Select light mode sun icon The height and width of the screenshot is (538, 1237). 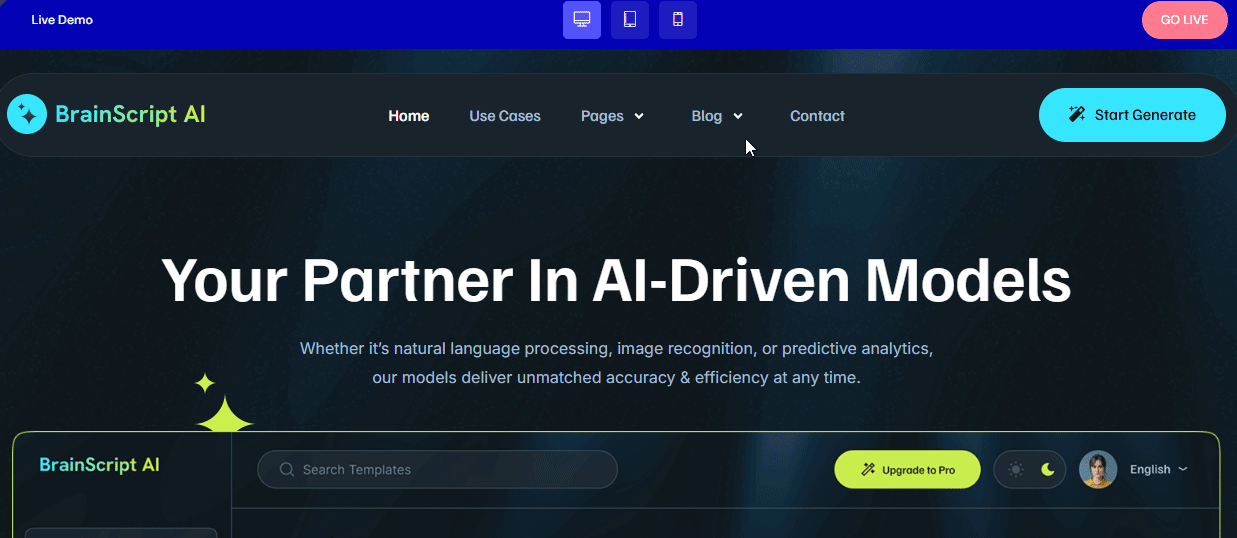[1016, 469]
